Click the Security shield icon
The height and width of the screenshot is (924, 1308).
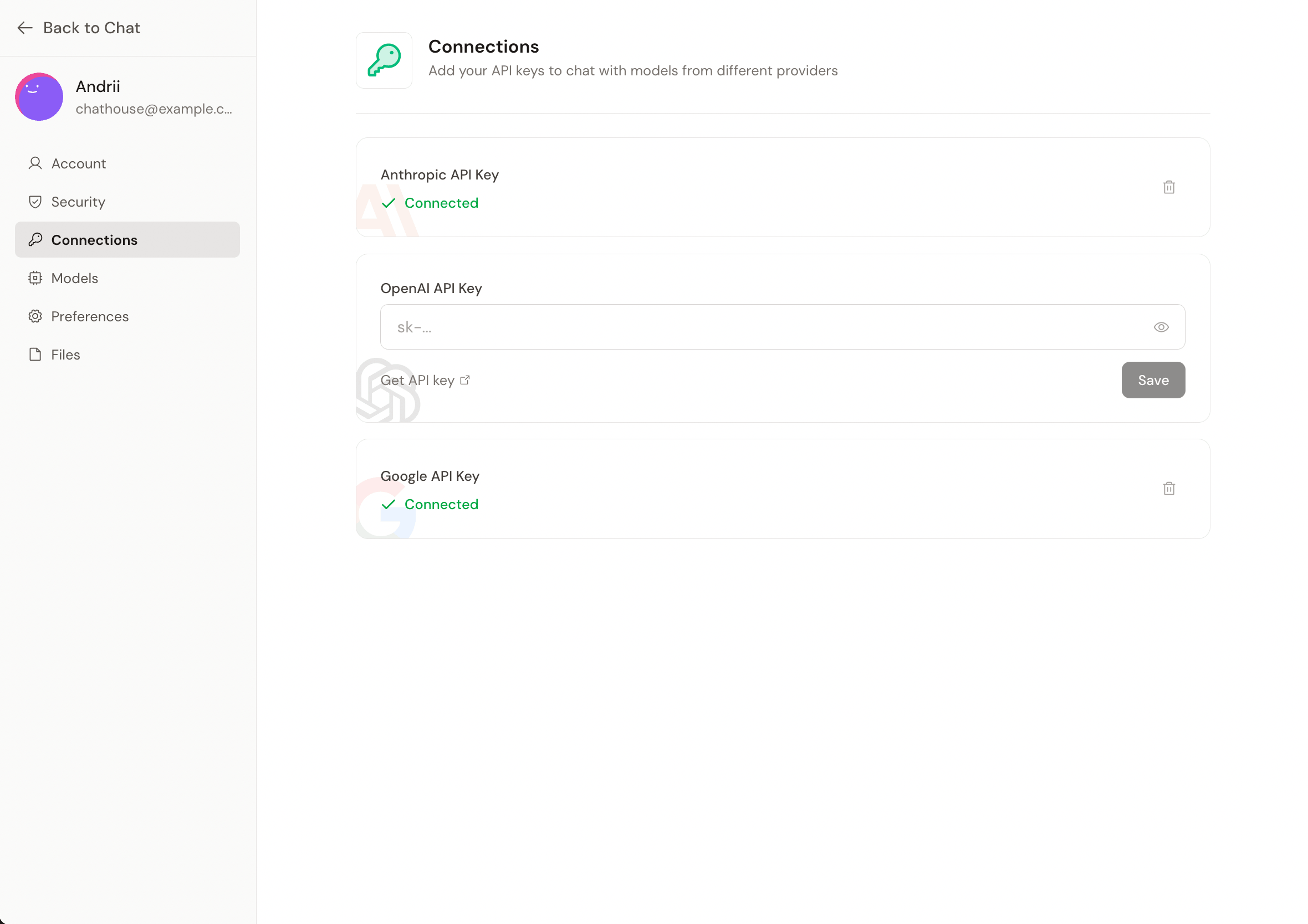tap(35, 202)
